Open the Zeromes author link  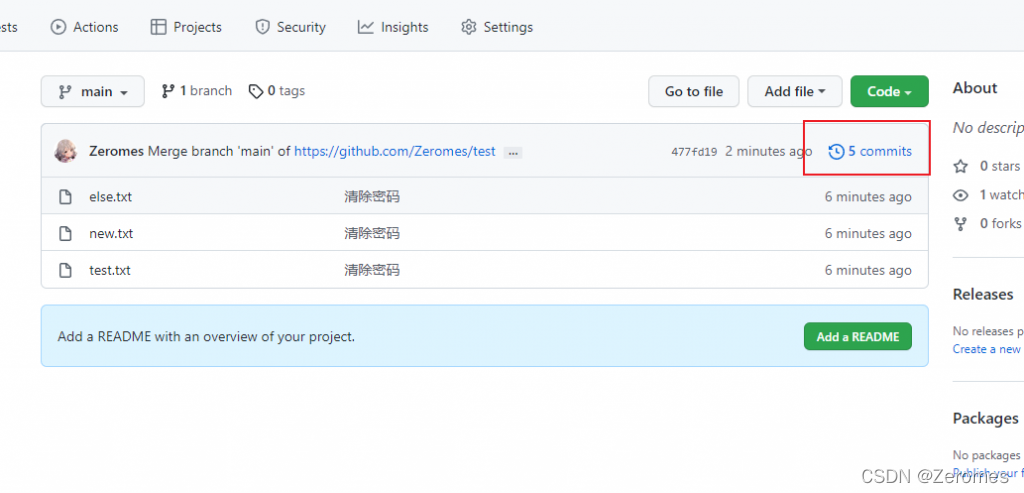pos(116,151)
